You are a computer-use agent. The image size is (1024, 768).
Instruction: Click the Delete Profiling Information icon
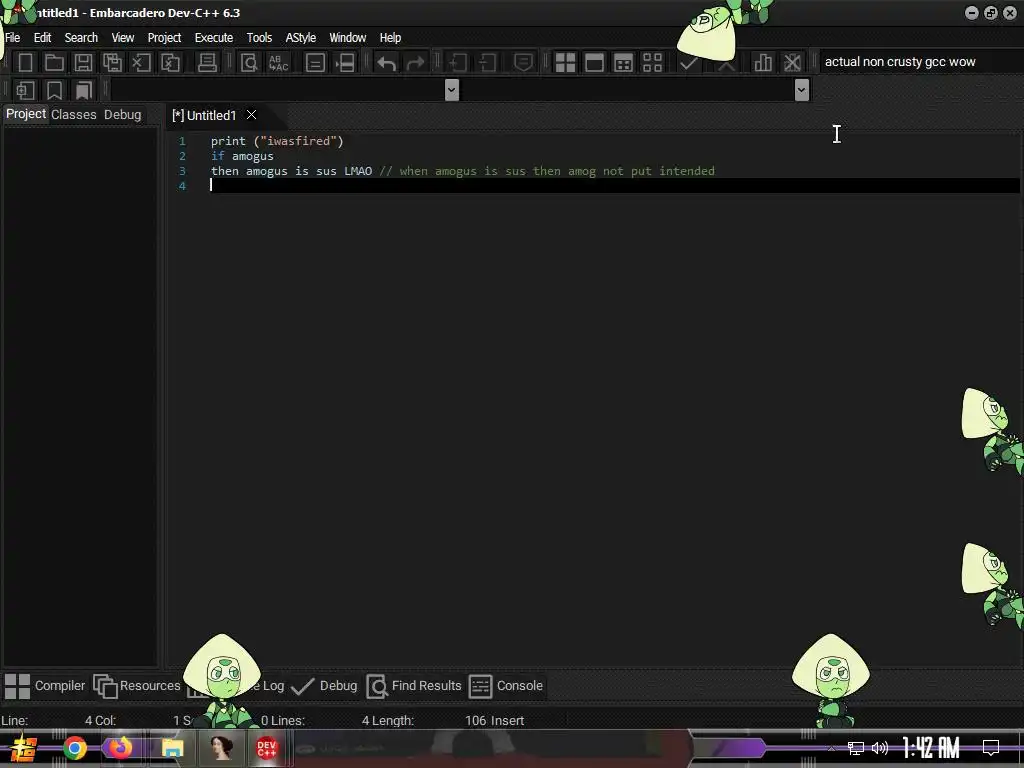(x=792, y=63)
